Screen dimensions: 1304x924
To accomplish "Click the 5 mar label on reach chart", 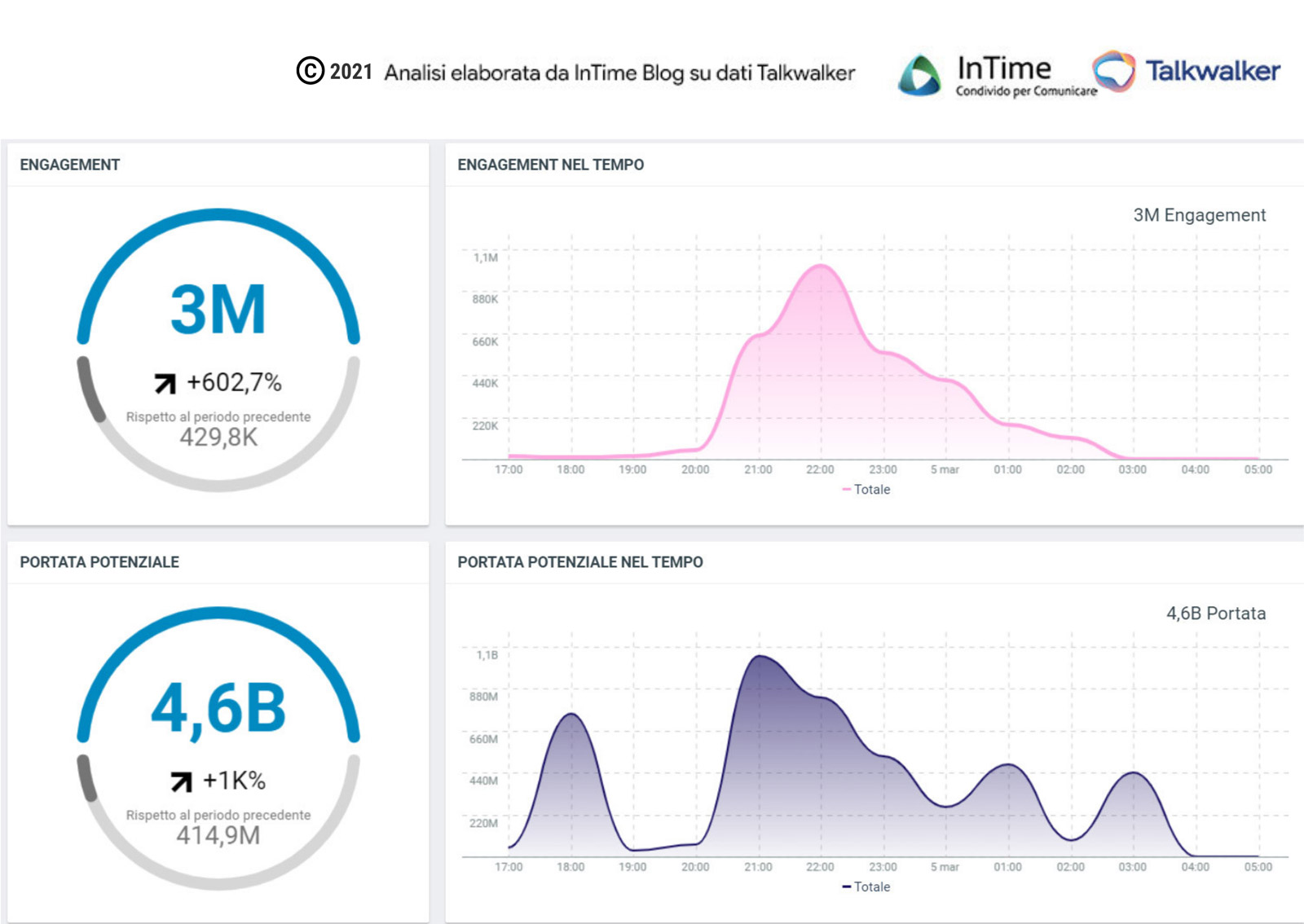I will [x=945, y=867].
